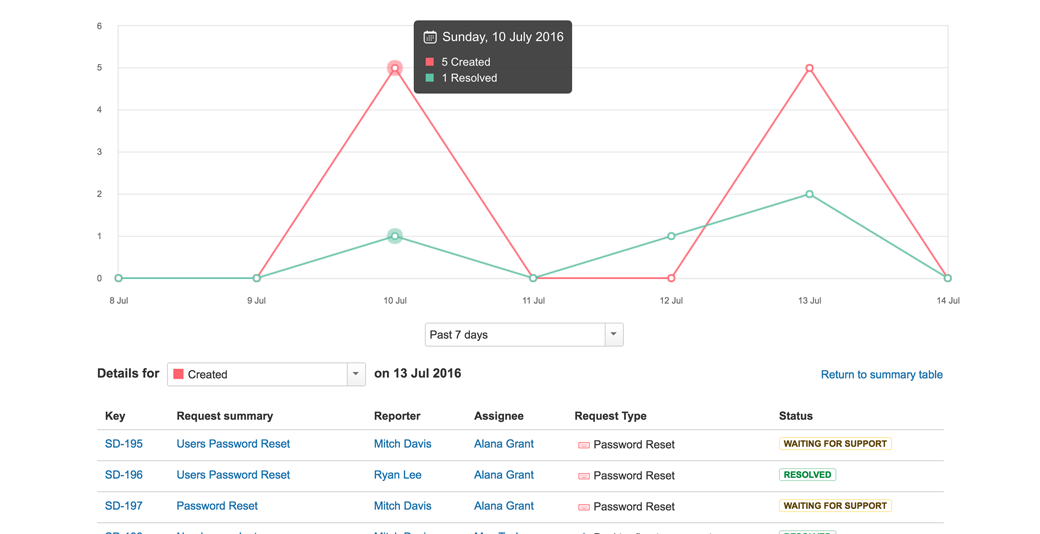Viewport: 1040px width, 534px height.
Task: Click the calendar icon in the chart tooltip
Action: 430,37
